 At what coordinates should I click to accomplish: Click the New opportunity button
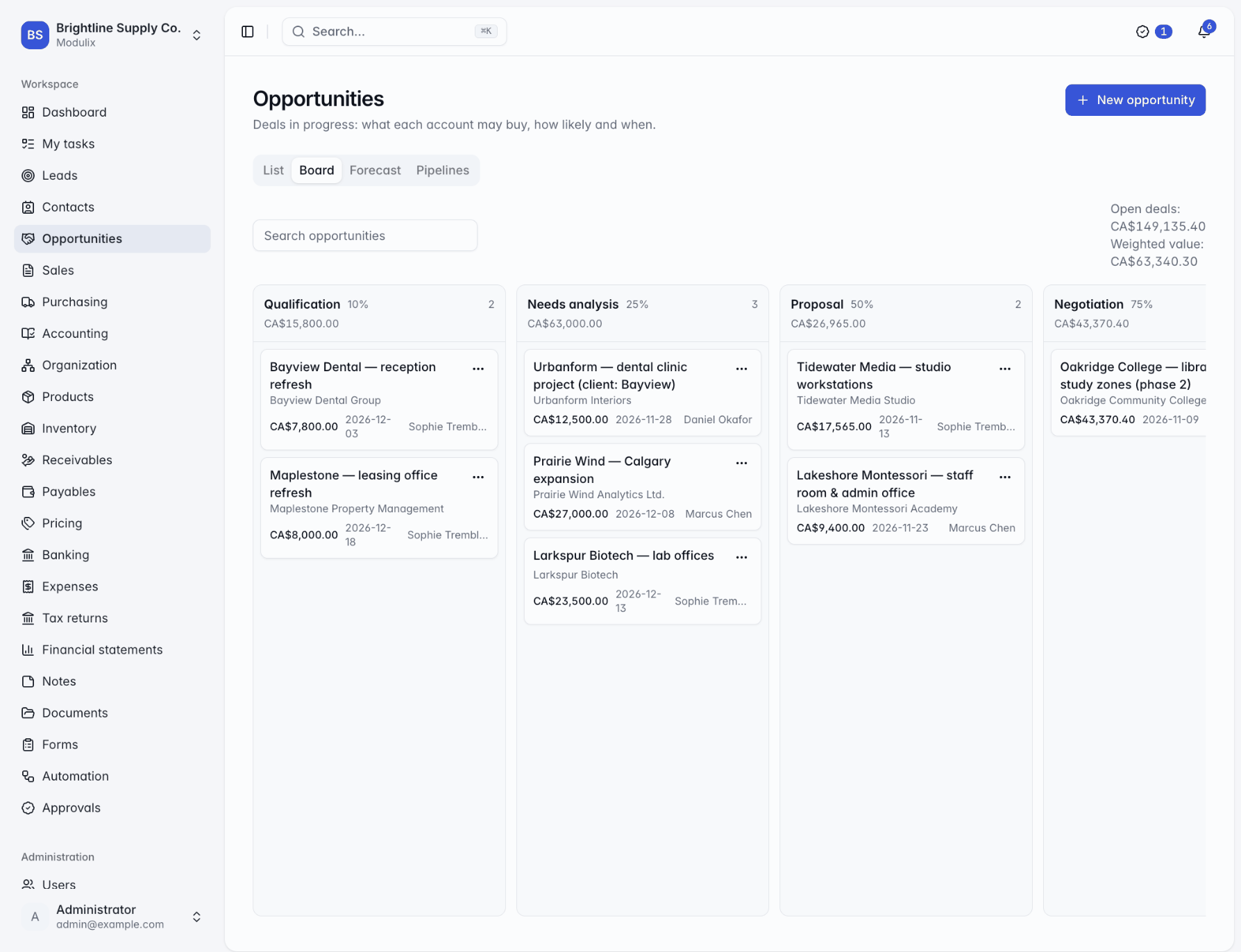pos(1135,100)
